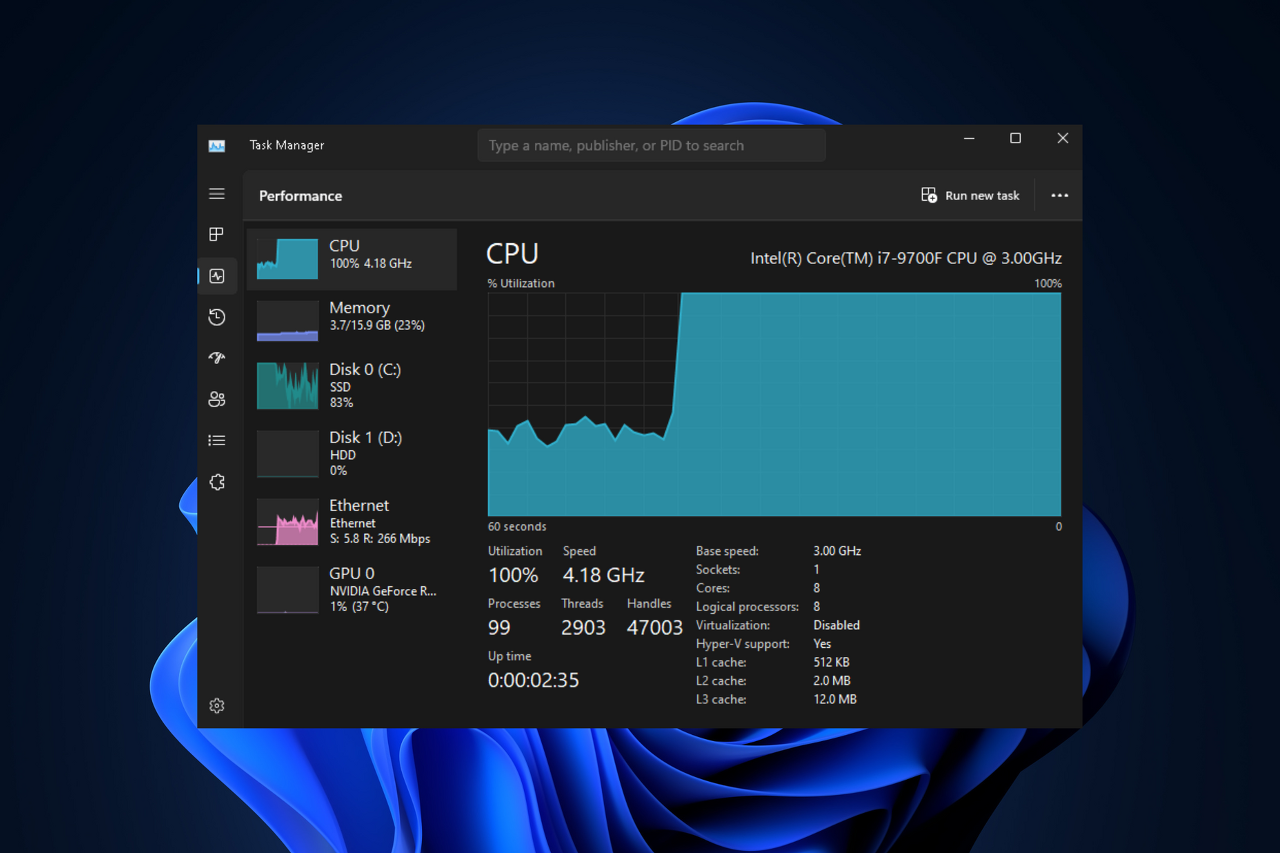
Task: Click the Virtualization Disabled value
Action: tap(836, 625)
